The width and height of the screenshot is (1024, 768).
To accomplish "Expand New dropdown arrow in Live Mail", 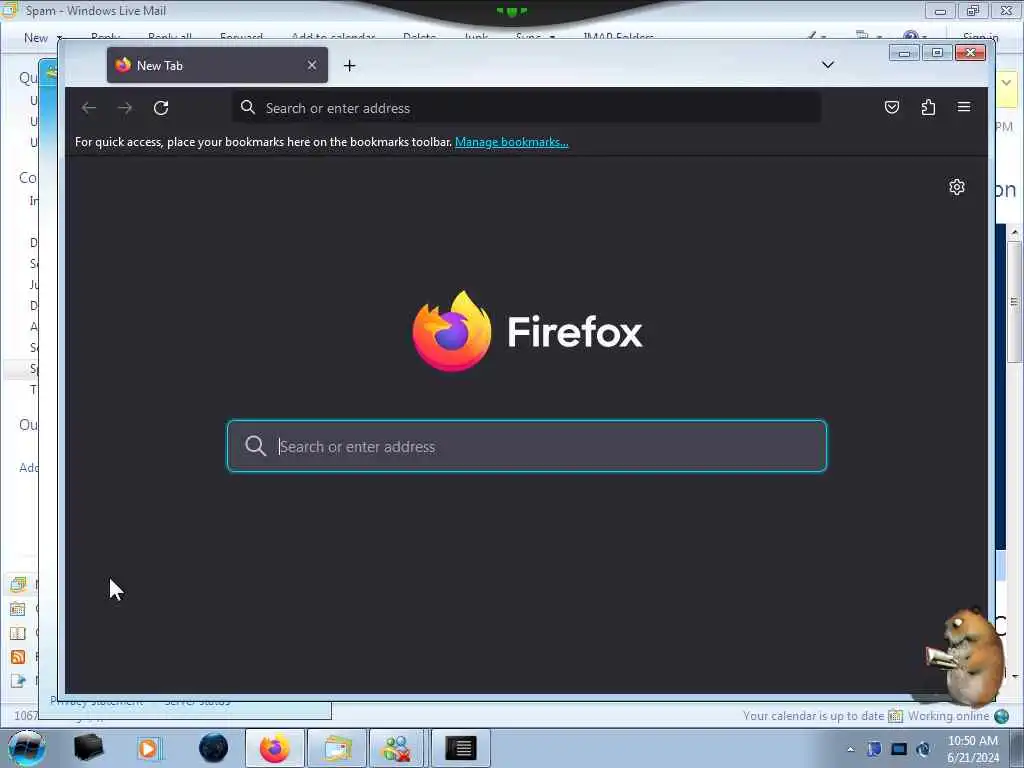I will pos(59,38).
